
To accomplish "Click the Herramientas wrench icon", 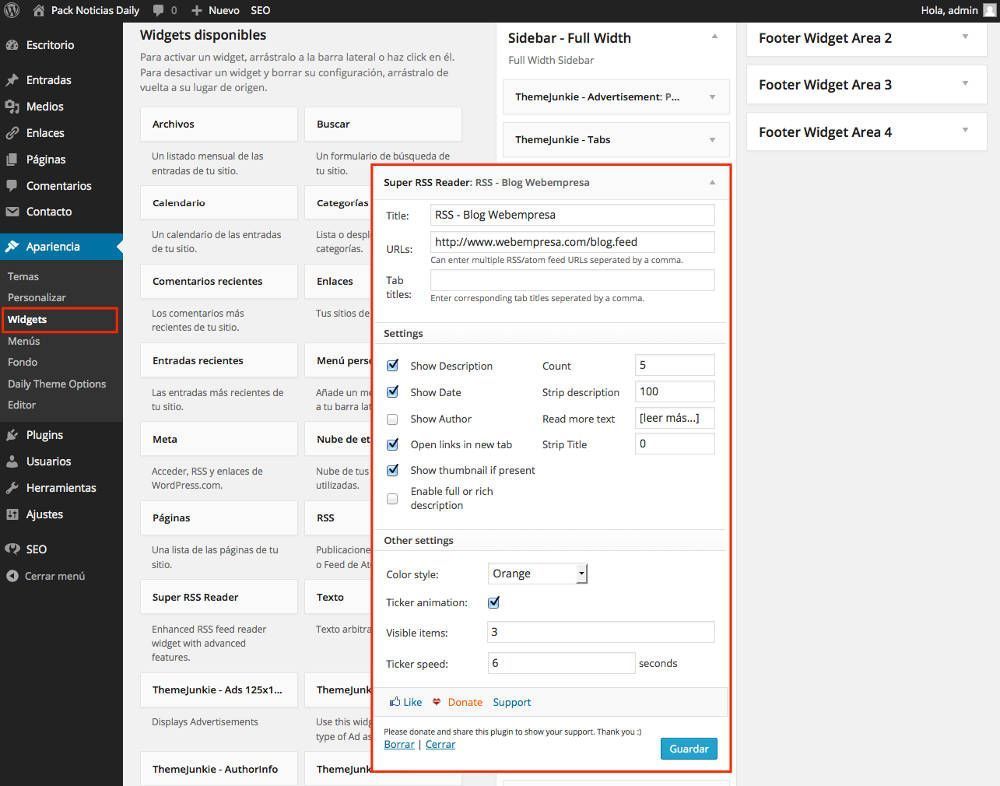I will pyautogui.click(x=11, y=488).
